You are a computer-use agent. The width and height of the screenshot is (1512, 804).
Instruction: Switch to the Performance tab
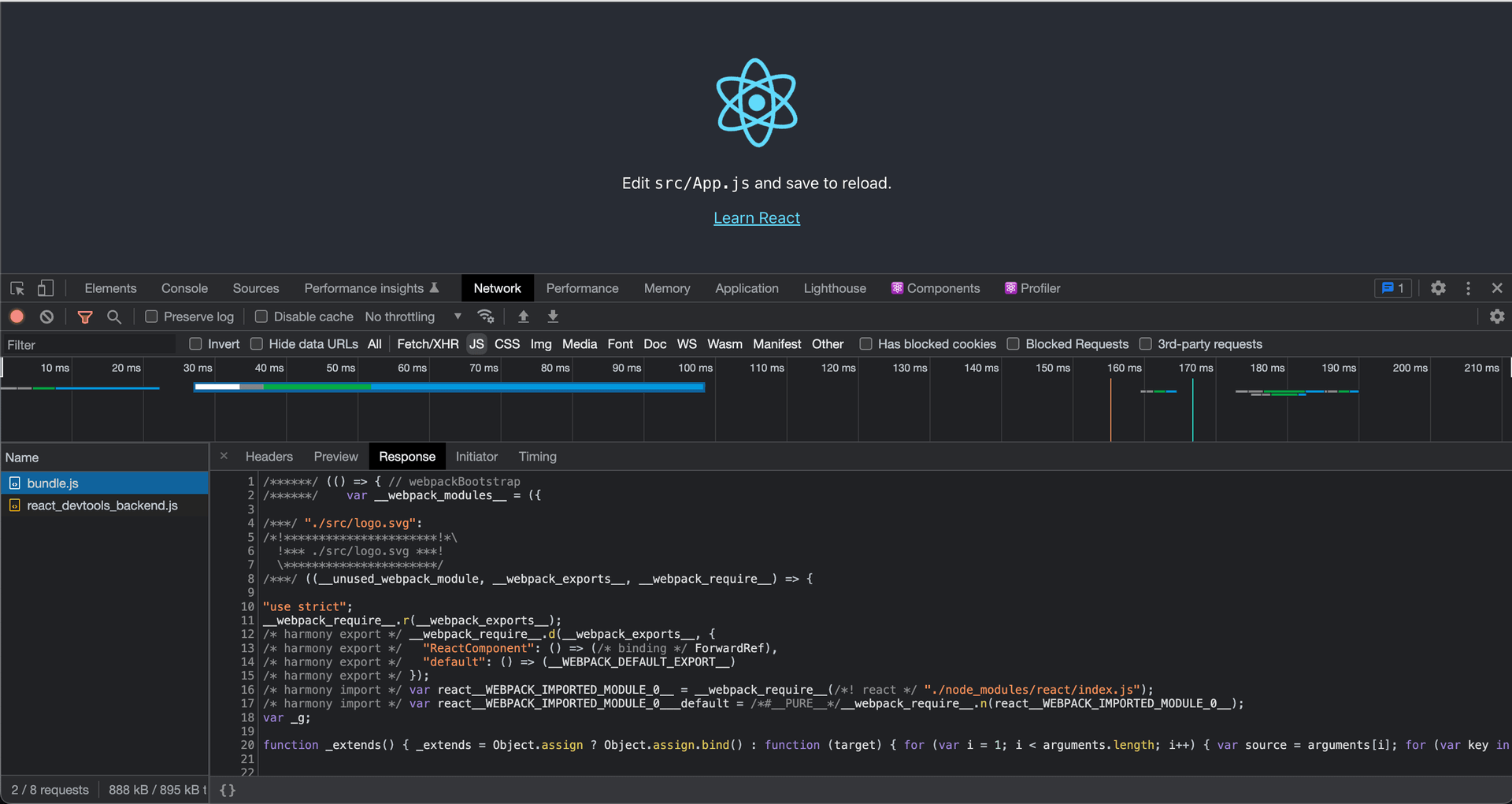click(x=582, y=288)
